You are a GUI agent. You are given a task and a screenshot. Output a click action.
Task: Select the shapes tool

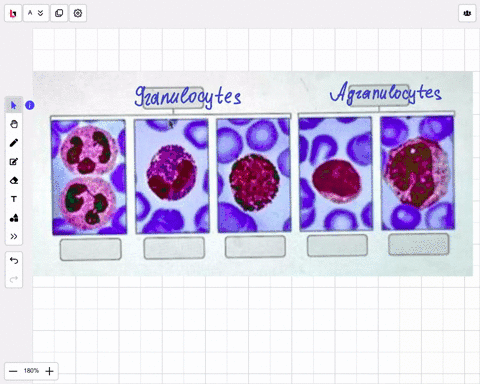(14, 218)
